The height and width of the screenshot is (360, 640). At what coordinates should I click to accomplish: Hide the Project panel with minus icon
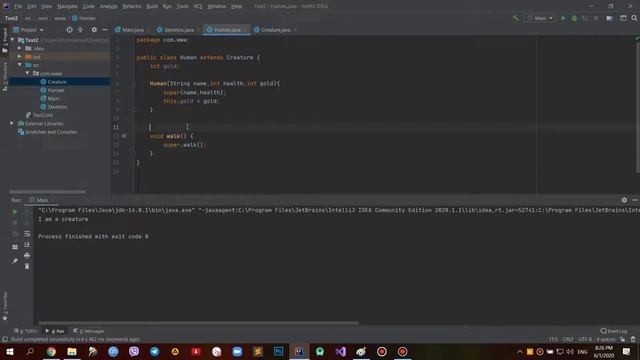(105, 30)
